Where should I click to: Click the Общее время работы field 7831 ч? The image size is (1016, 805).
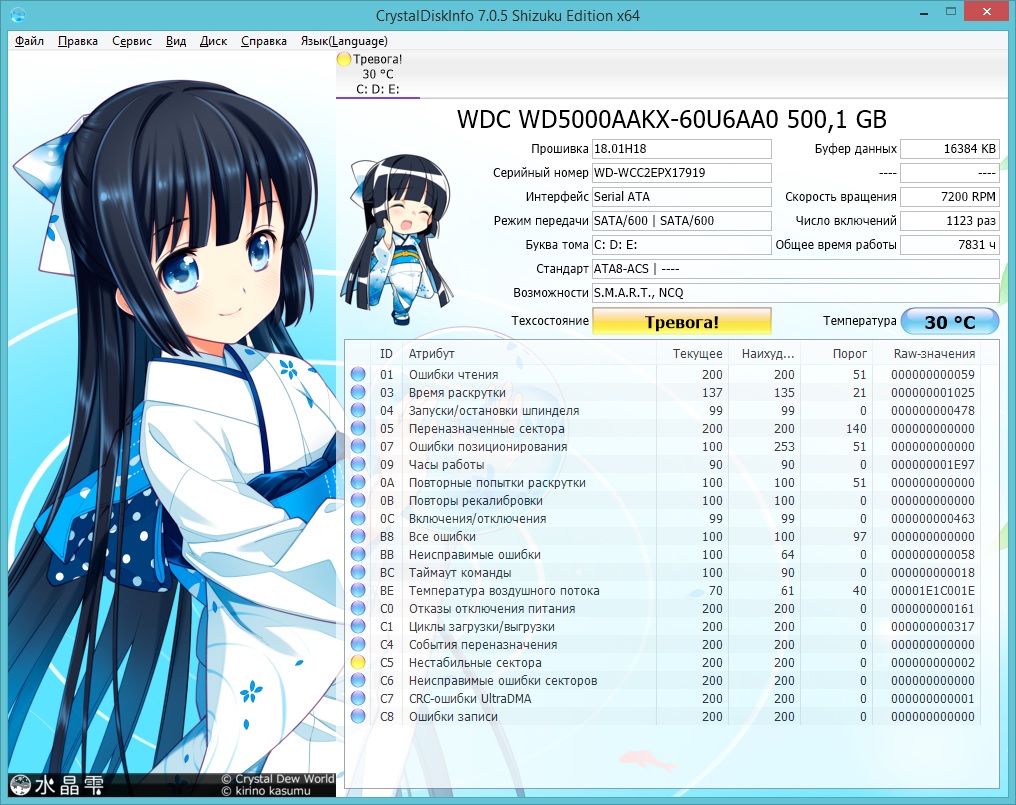pos(950,244)
